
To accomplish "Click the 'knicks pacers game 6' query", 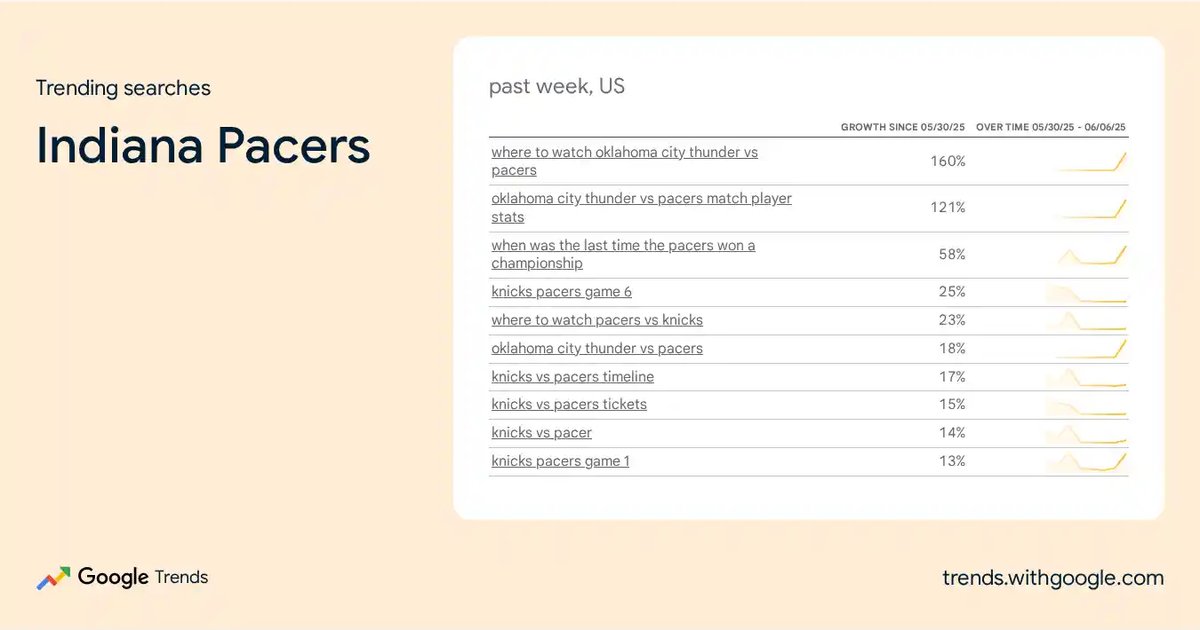I will coord(561,292).
